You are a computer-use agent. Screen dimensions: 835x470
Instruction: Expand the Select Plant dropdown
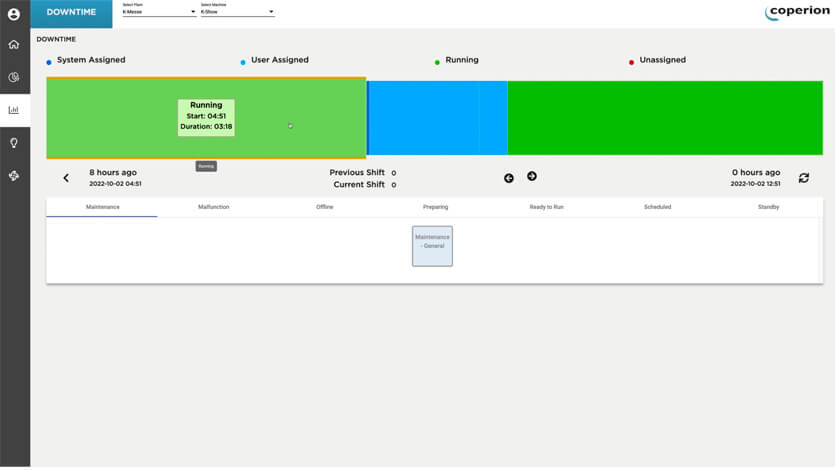coord(158,12)
